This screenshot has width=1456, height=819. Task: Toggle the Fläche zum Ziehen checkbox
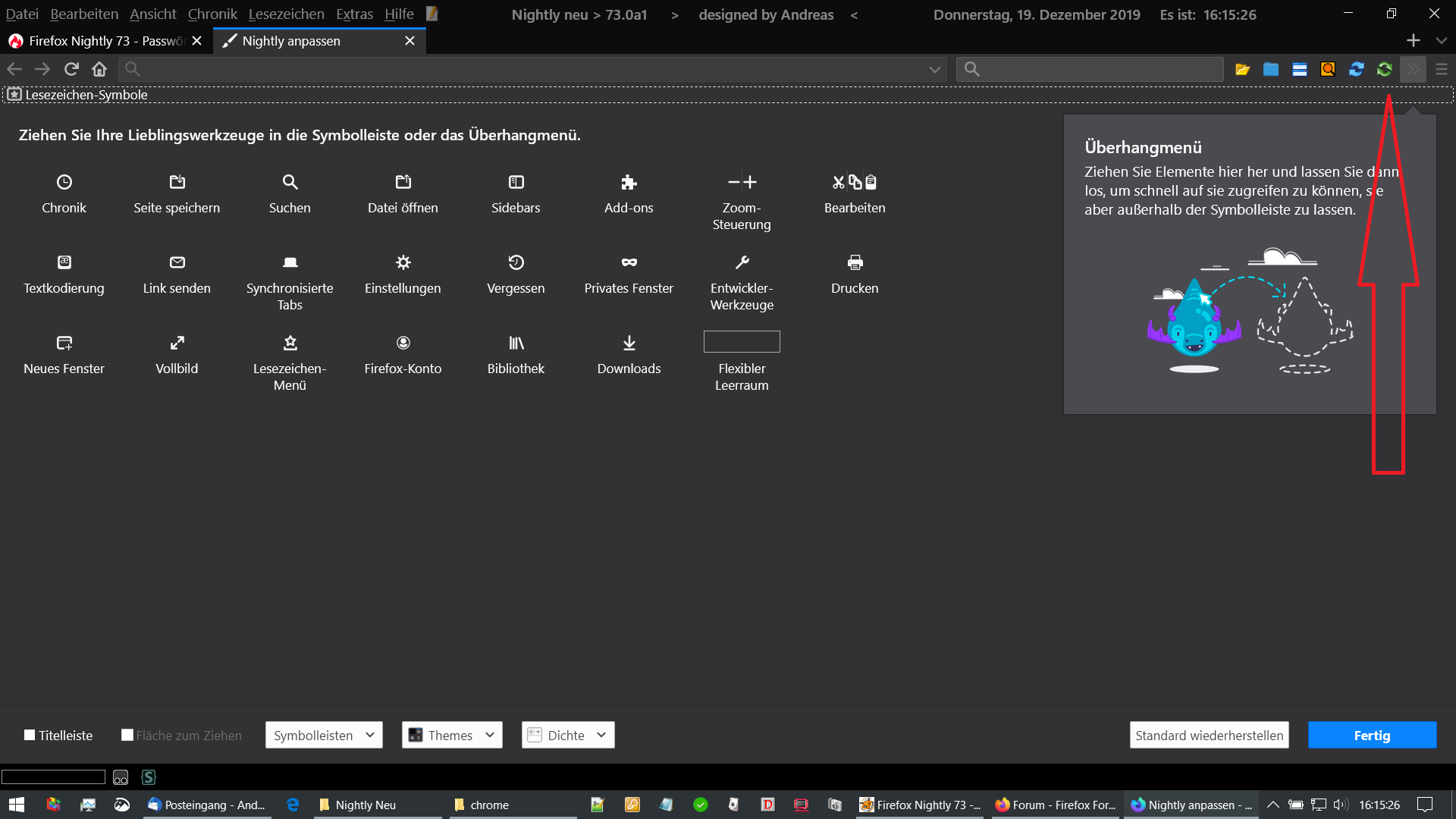pos(127,735)
